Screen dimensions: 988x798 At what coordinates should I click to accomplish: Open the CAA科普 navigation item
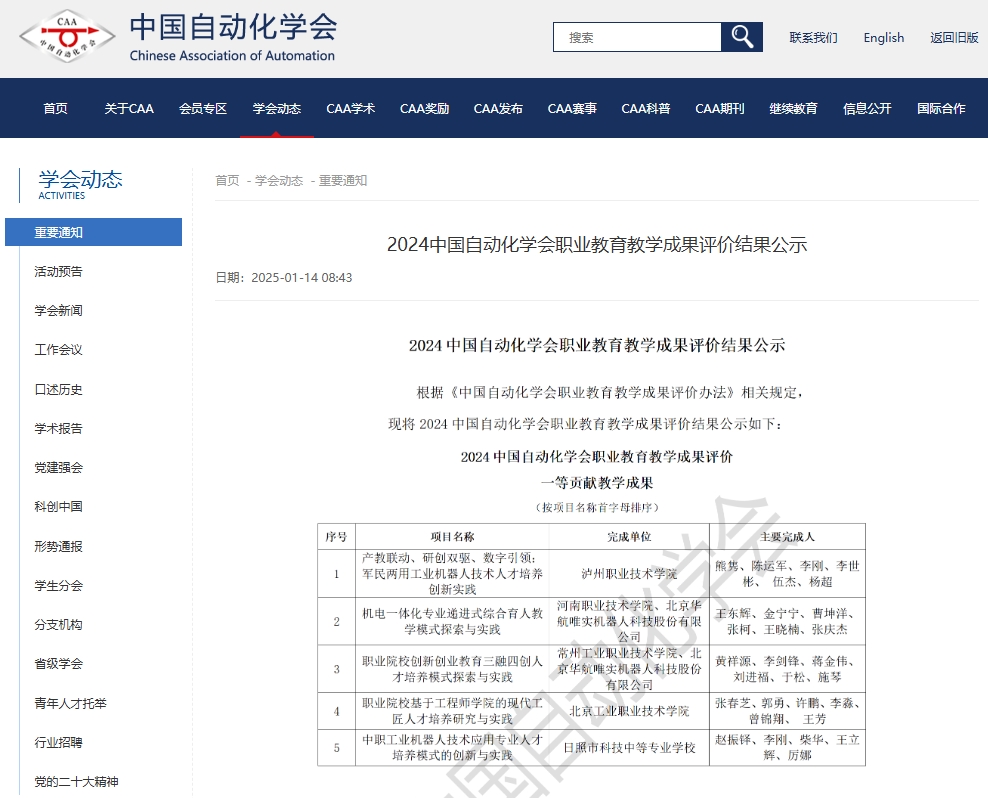(646, 108)
